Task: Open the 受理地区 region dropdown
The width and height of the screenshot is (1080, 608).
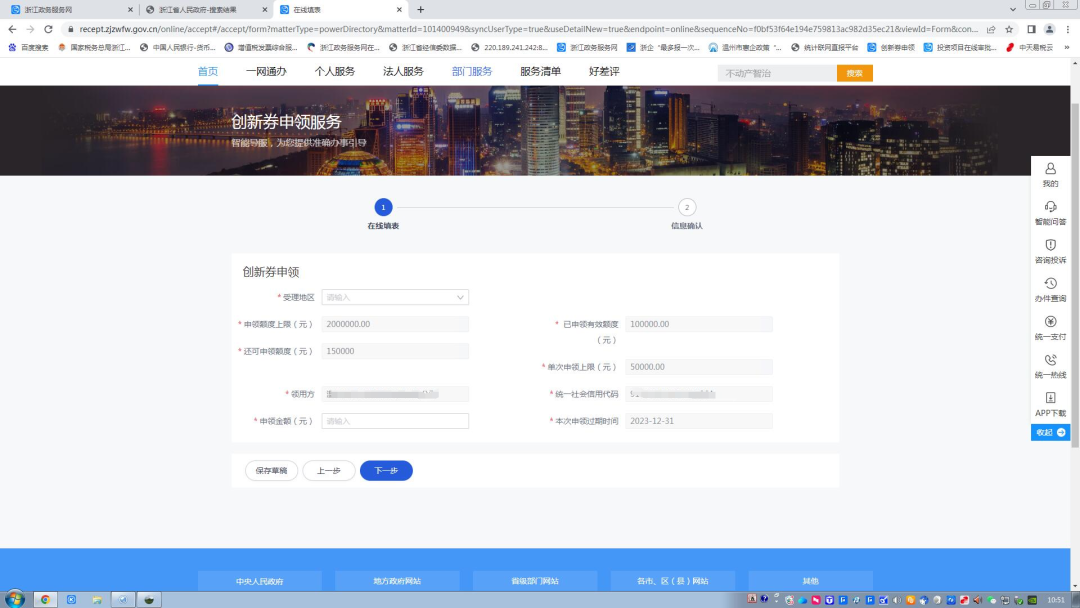Action: (x=394, y=297)
